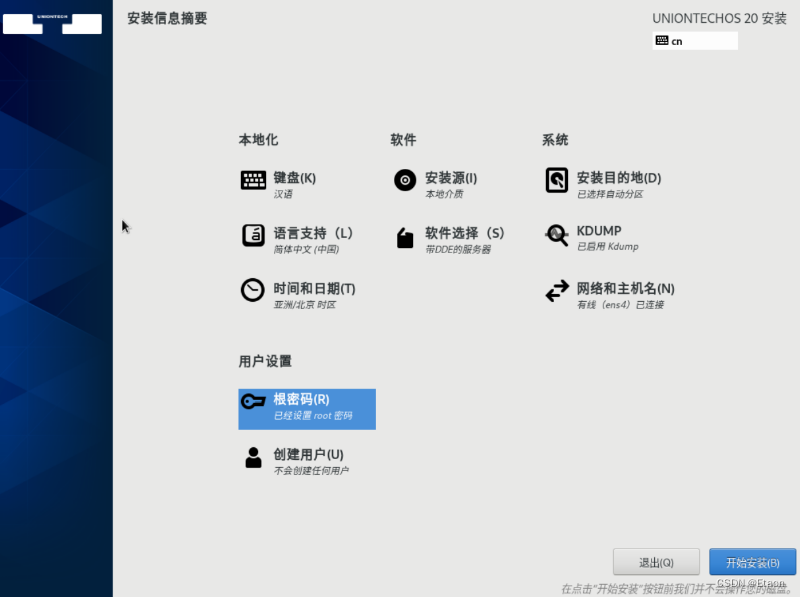Click the magnifier icon for KDUMP
Viewport: 800px width, 597px height.
[557, 235]
